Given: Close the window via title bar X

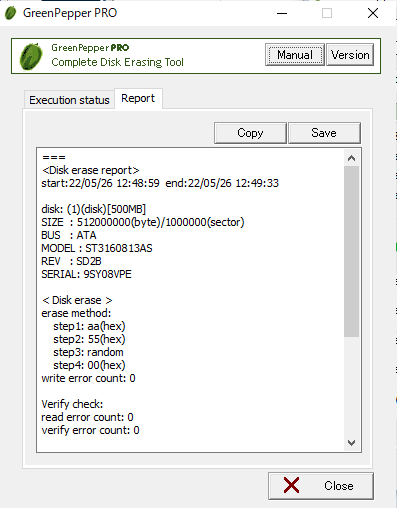Looking at the screenshot, I should click(x=373, y=13).
